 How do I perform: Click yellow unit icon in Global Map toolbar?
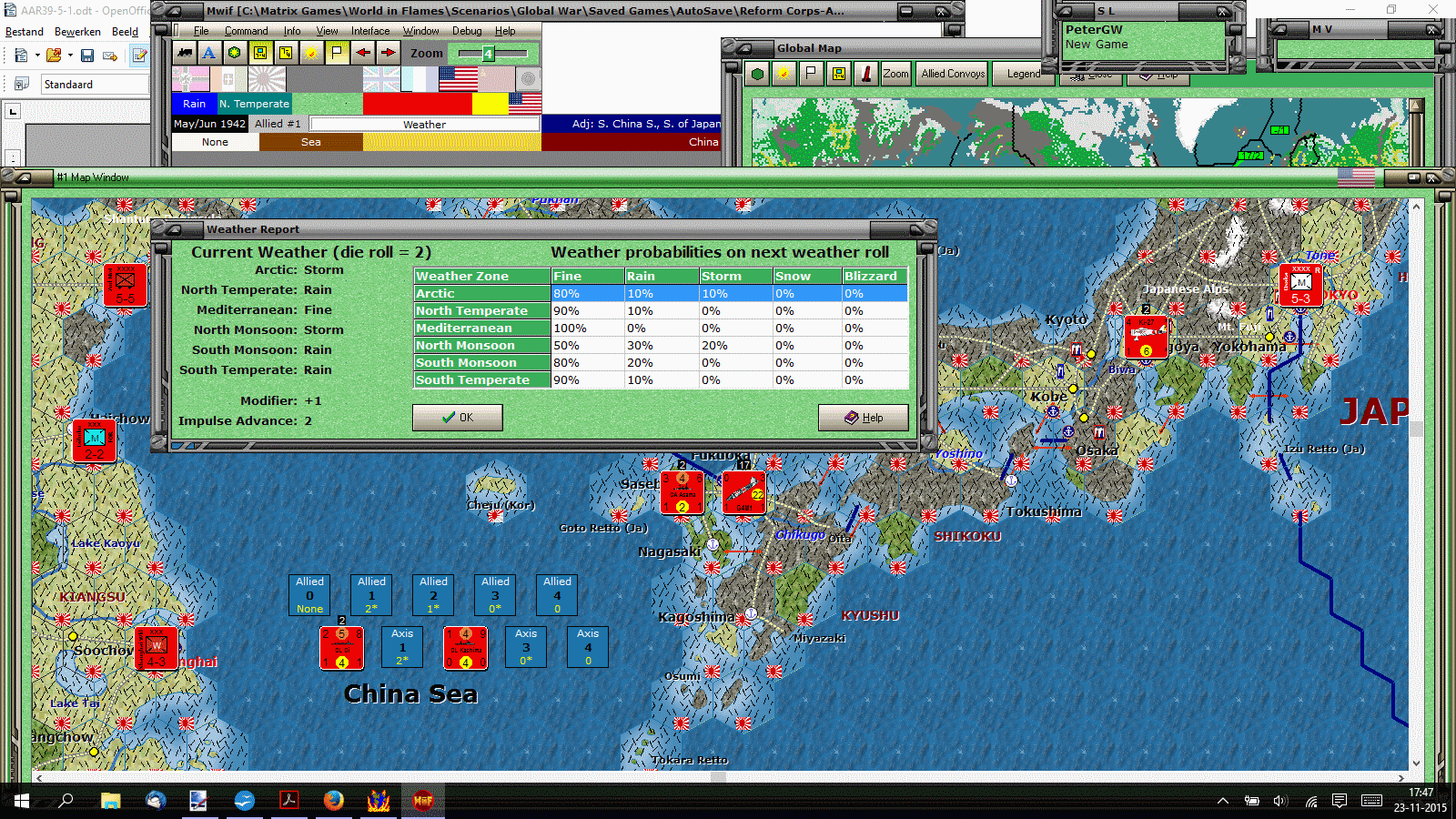pyautogui.click(x=838, y=74)
